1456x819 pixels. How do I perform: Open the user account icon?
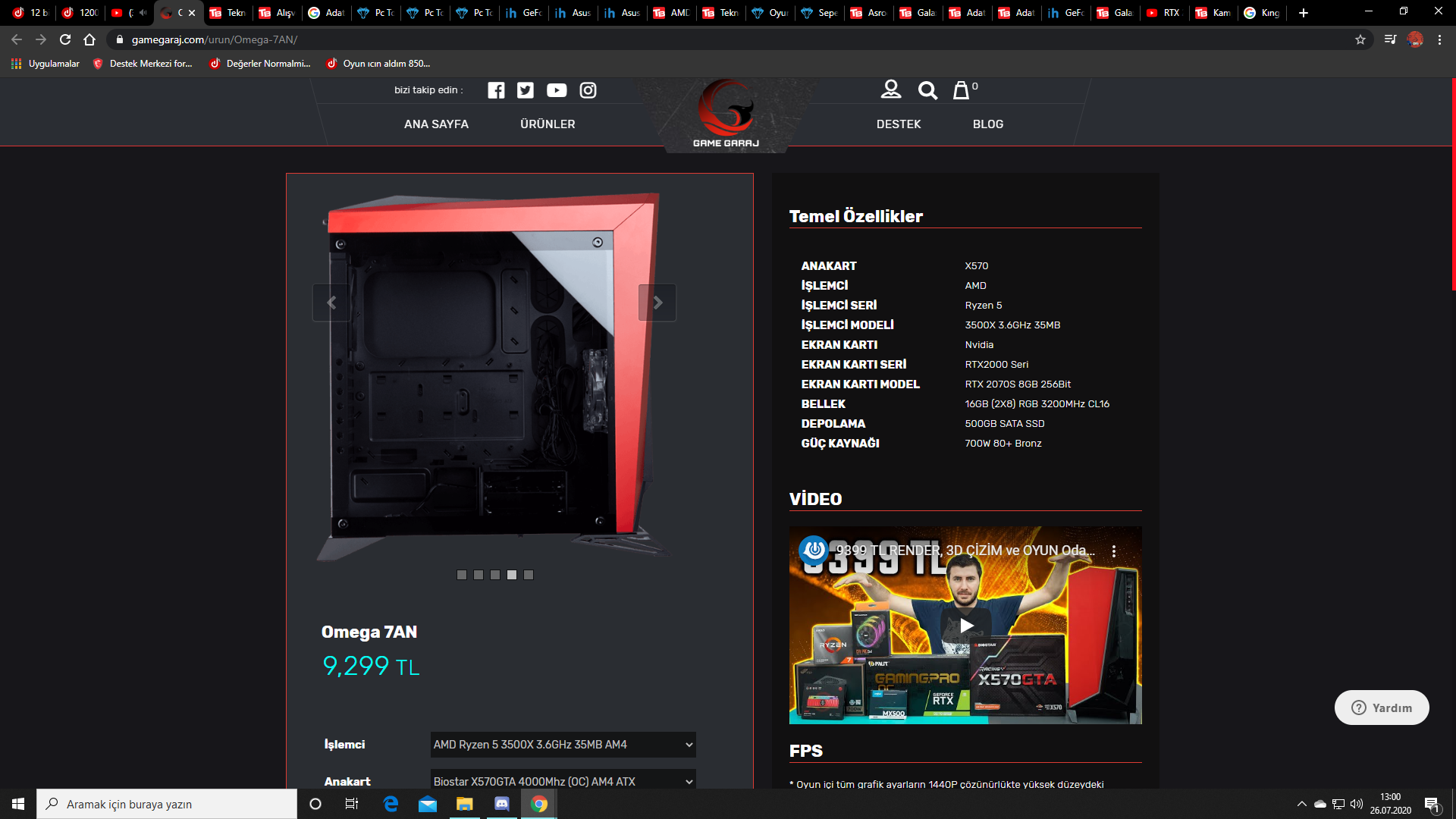pos(891,89)
